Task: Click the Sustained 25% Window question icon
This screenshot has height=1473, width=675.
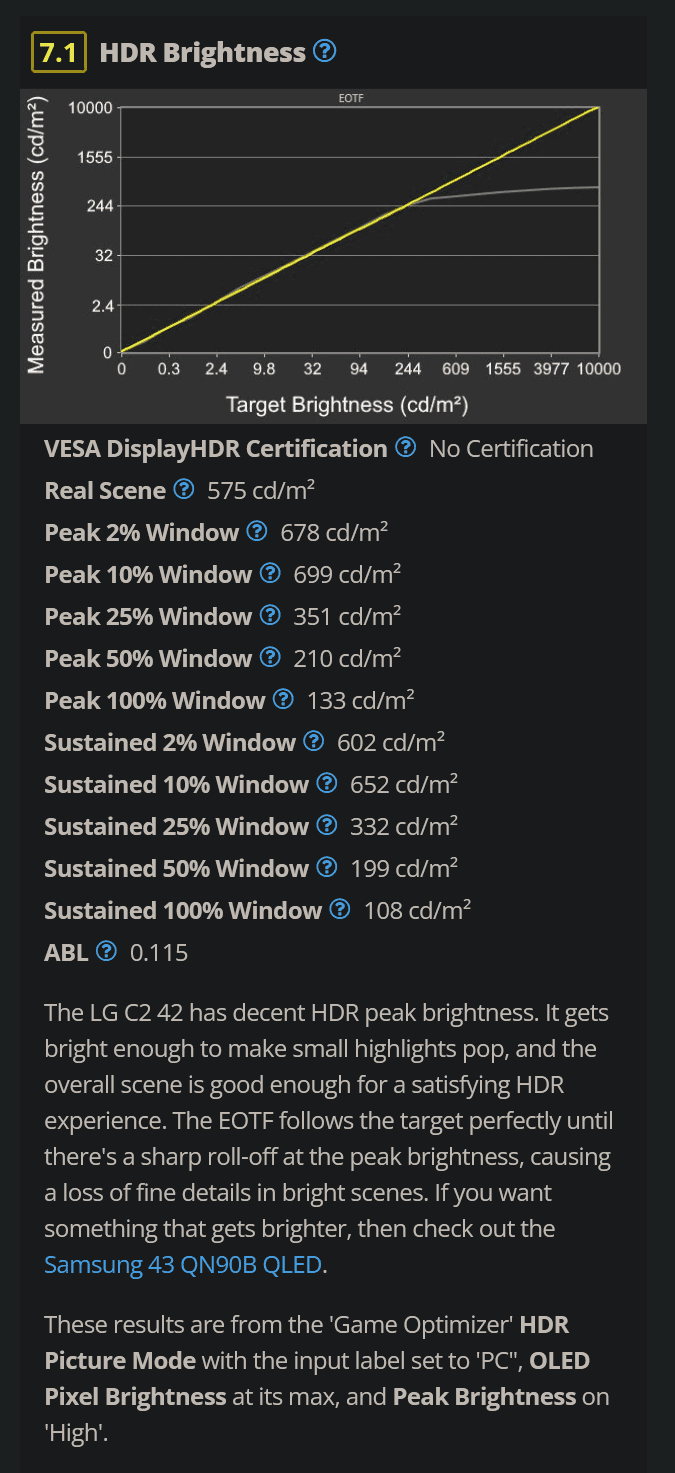Action: [x=326, y=826]
